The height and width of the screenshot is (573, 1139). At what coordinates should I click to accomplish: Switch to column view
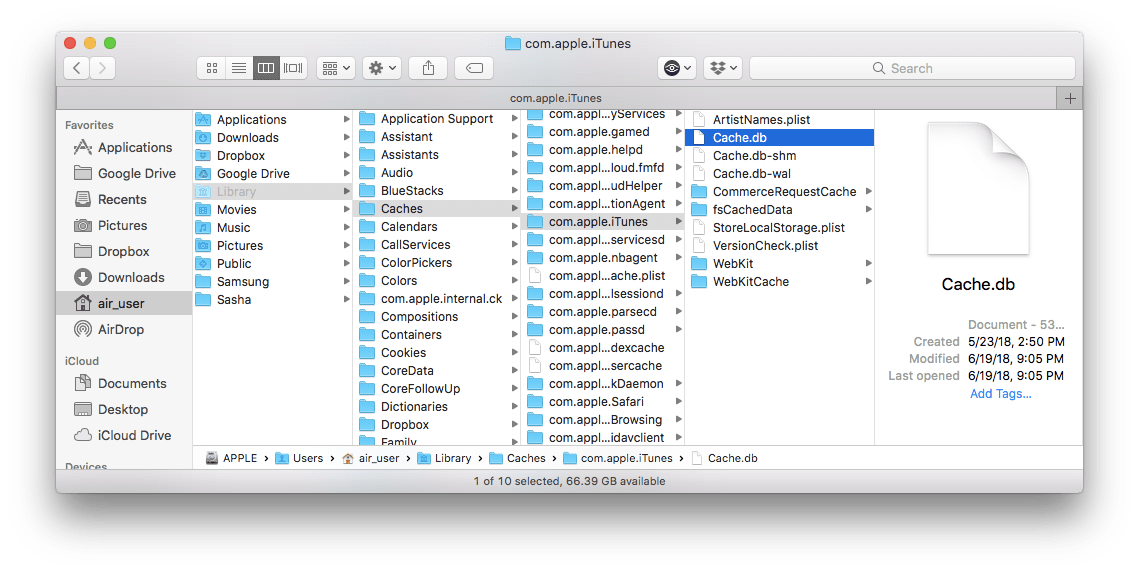(266, 68)
